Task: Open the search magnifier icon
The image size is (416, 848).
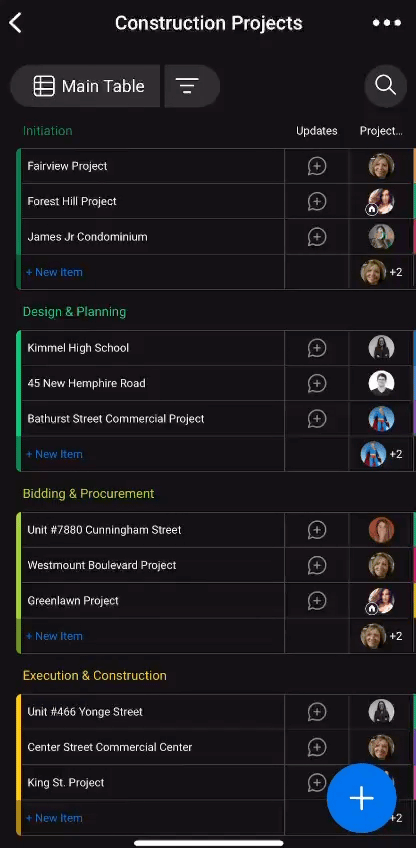Action: 385,86
